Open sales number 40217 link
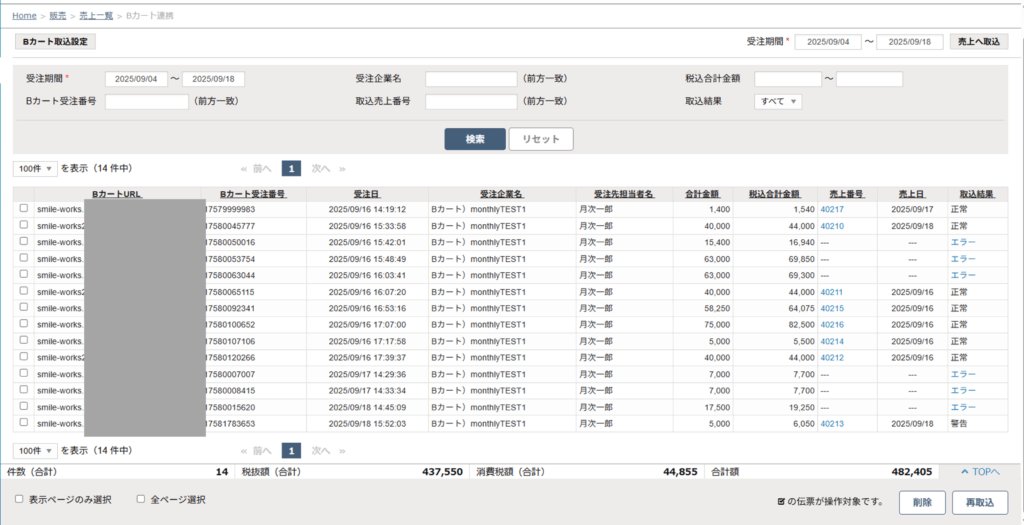 832,209
